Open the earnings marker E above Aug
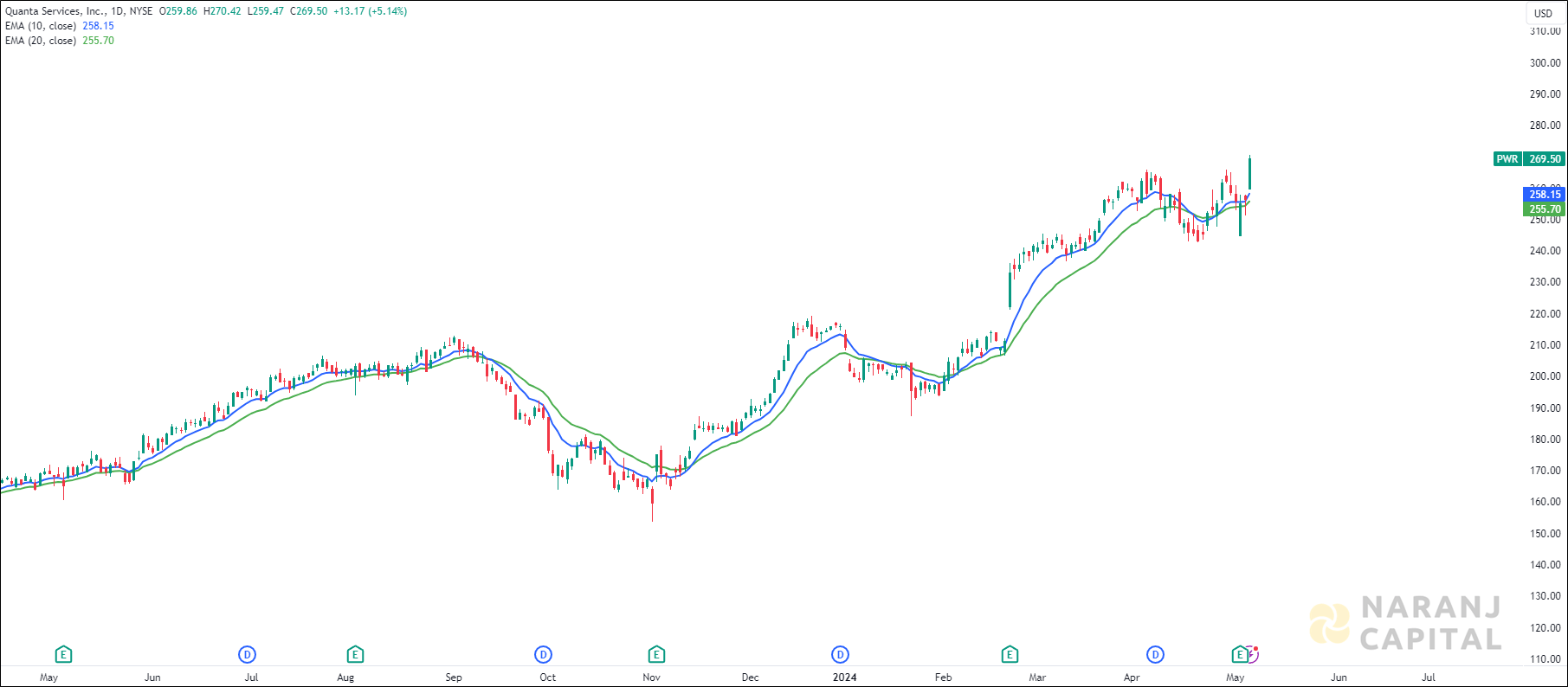 [x=355, y=654]
